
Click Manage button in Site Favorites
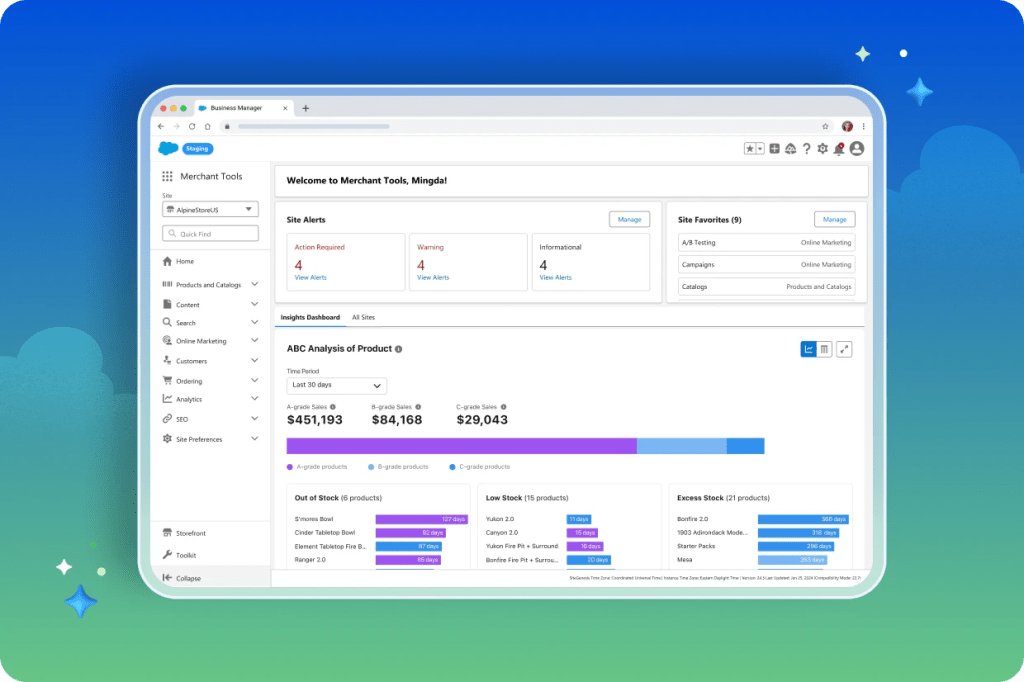[835, 219]
